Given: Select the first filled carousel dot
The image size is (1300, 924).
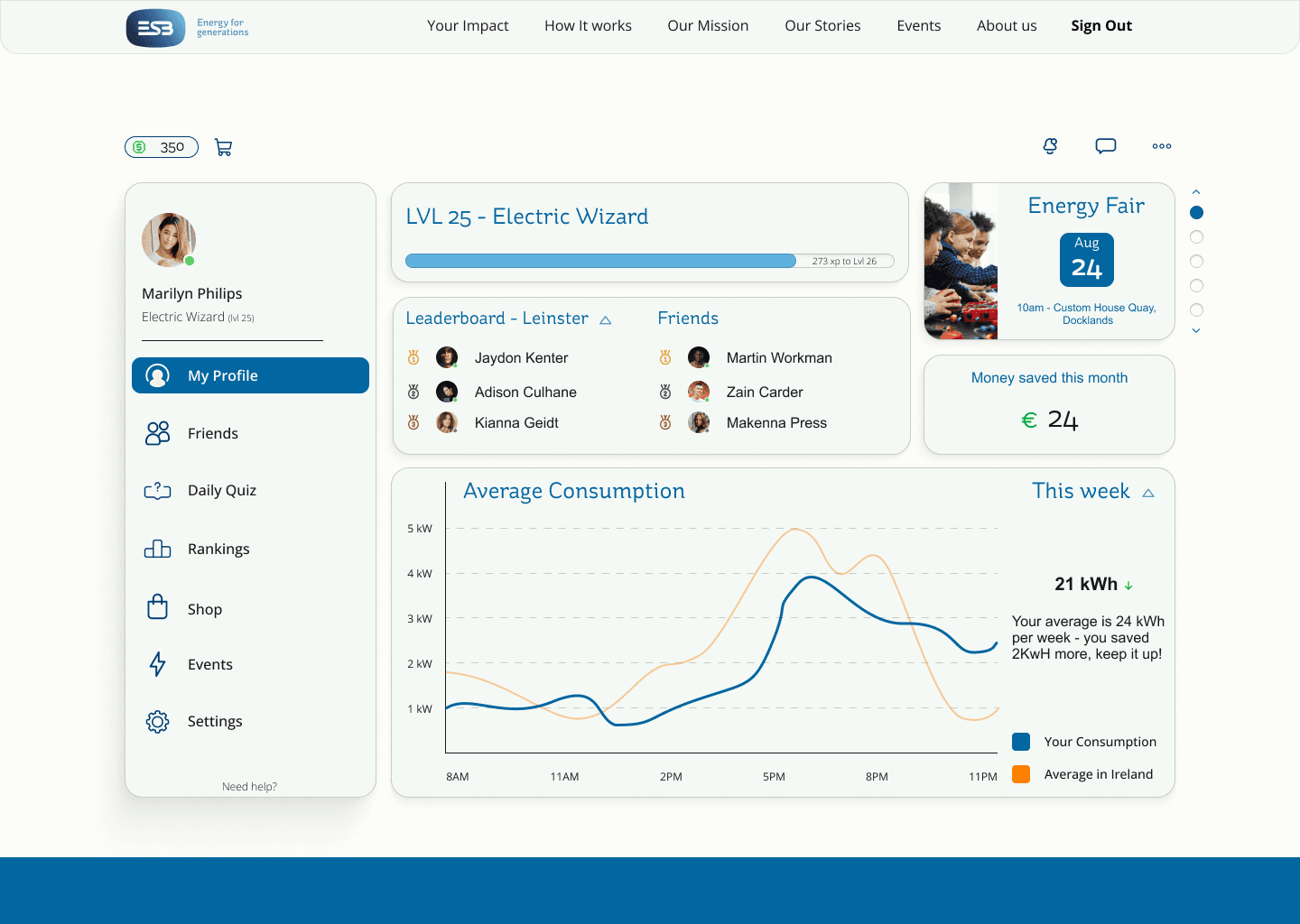Looking at the screenshot, I should coord(1197,213).
